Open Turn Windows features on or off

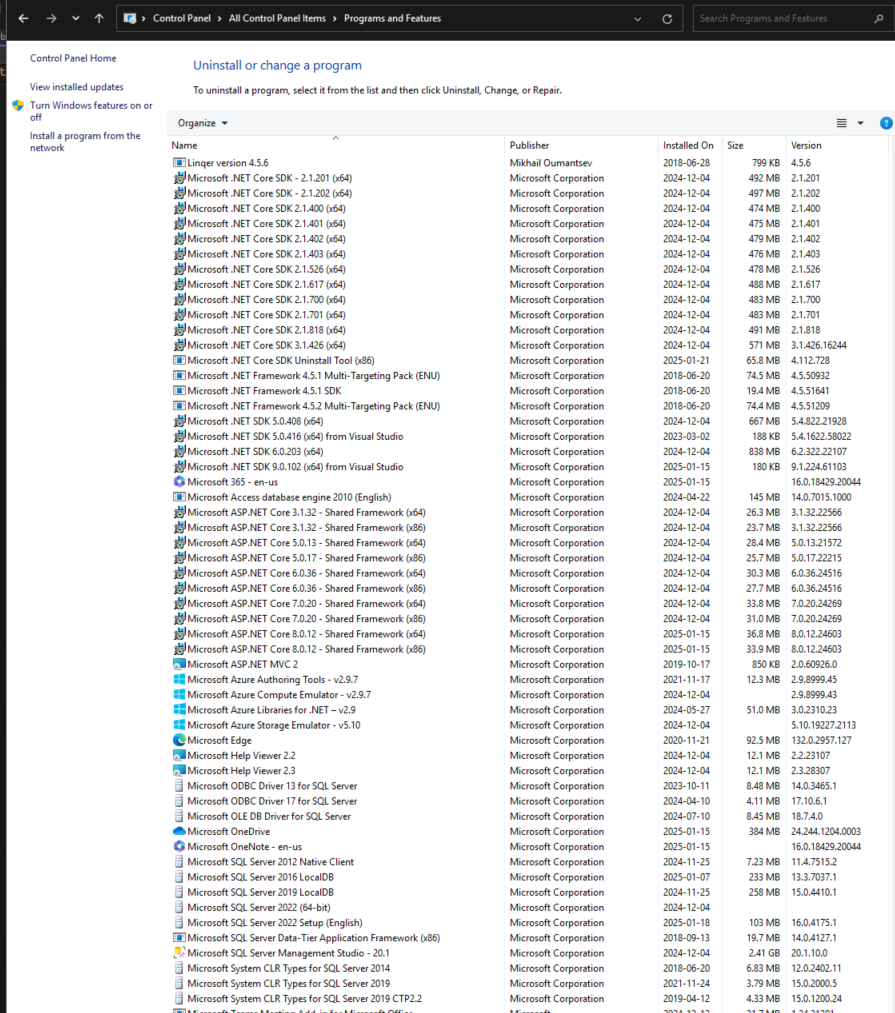coord(91,111)
